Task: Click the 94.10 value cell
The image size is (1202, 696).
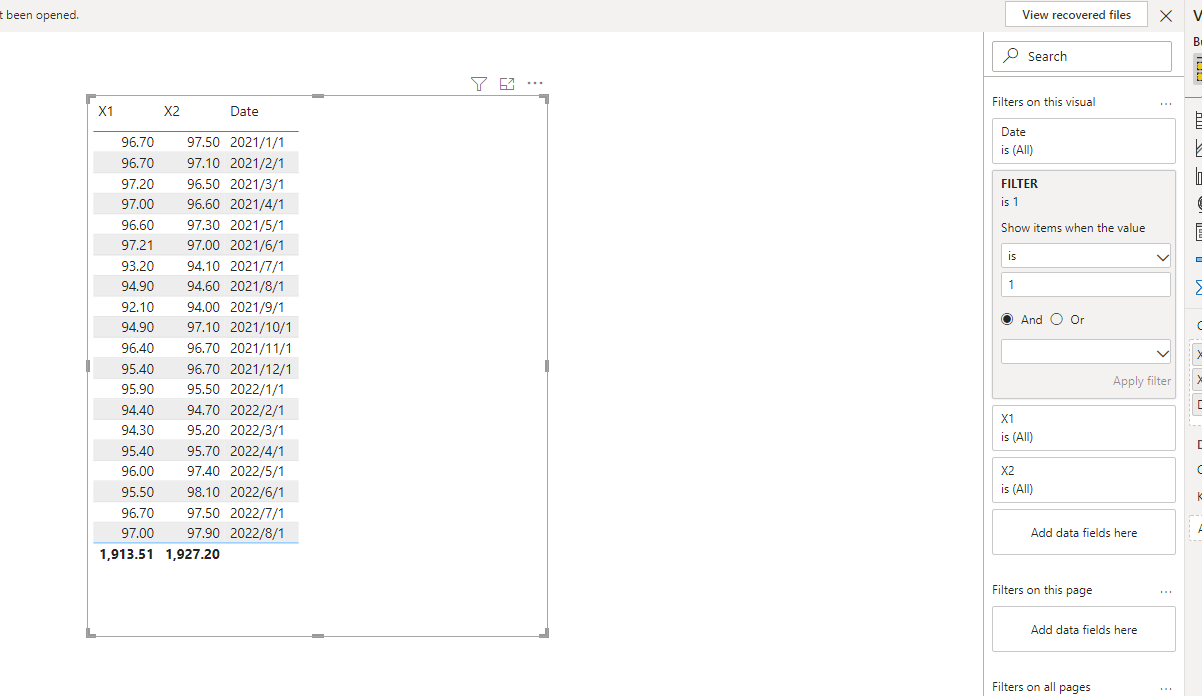Action: [x=203, y=266]
